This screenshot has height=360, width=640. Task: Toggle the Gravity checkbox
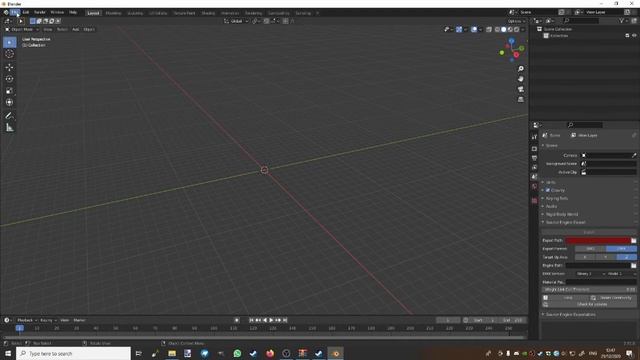tap(548, 190)
